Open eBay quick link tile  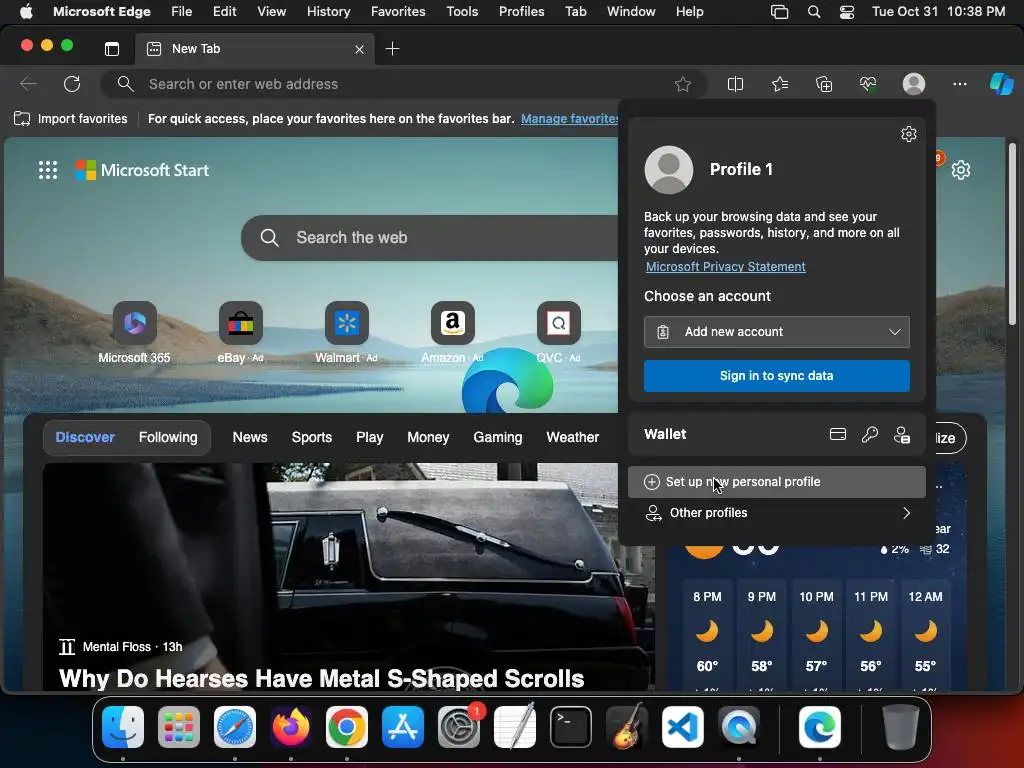pyautogui.click(x=240, y=332)
